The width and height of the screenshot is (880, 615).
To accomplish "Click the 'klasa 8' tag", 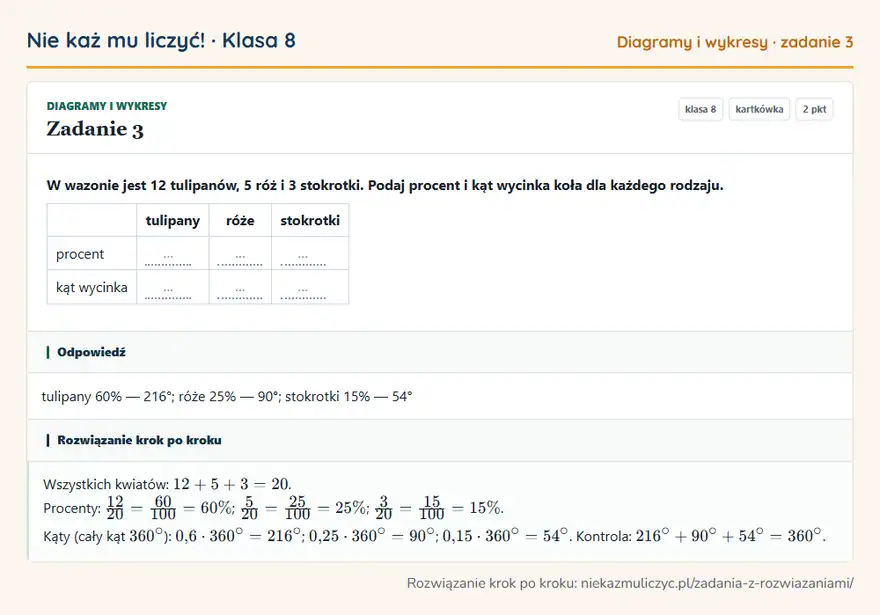I will point(700,109).
